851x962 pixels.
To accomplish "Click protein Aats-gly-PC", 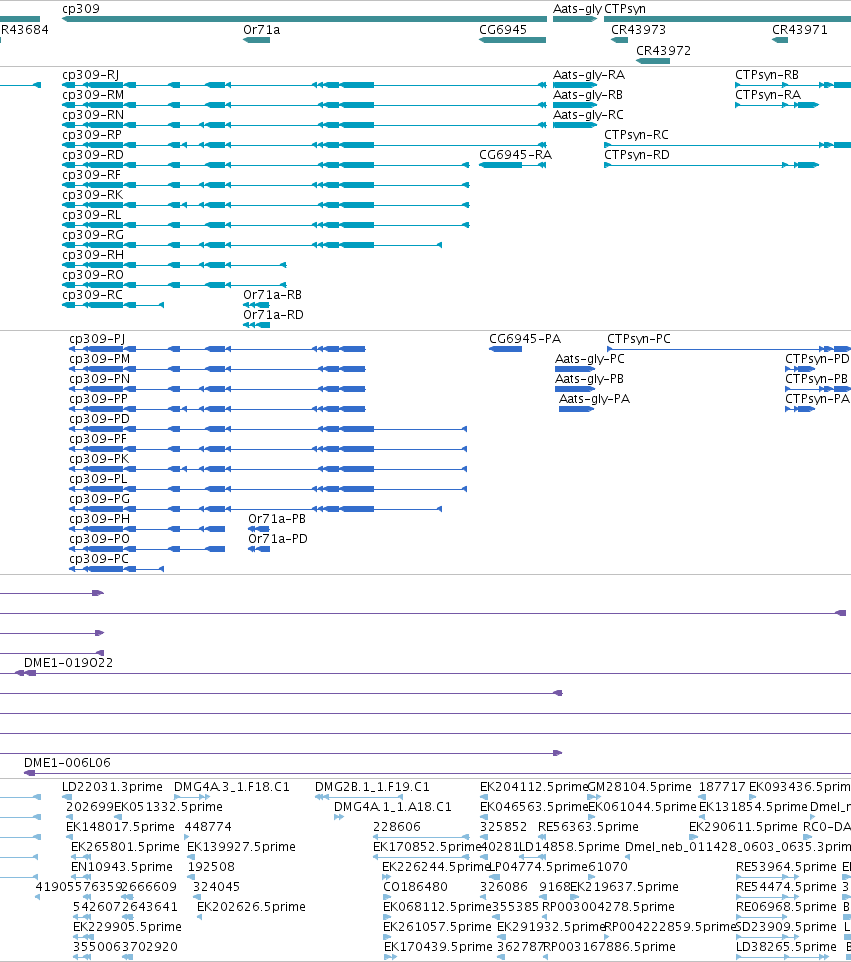I will (x=575, y=369).
